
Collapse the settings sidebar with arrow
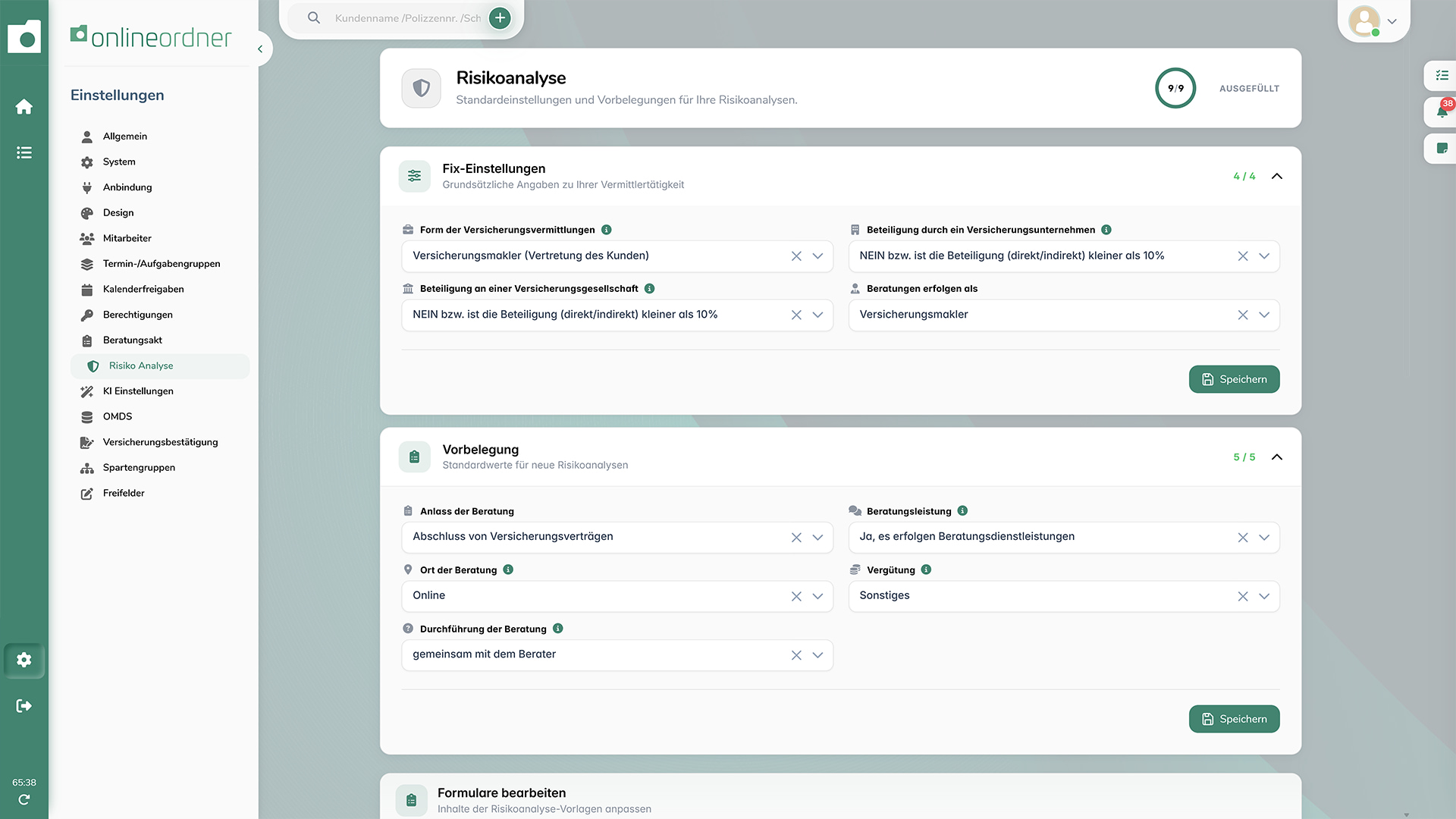(x=260, y=49)
